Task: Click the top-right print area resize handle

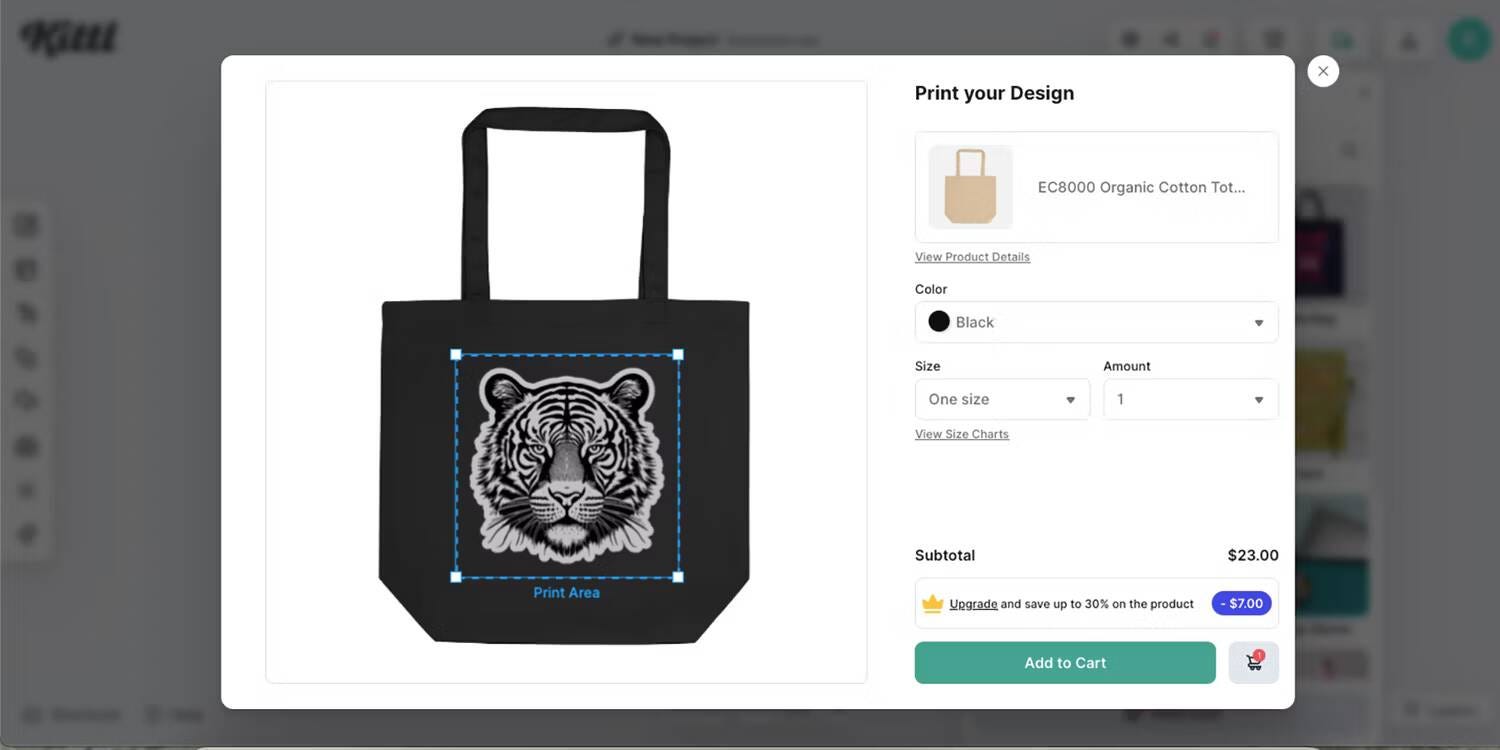Action: (x=678, y=355)
